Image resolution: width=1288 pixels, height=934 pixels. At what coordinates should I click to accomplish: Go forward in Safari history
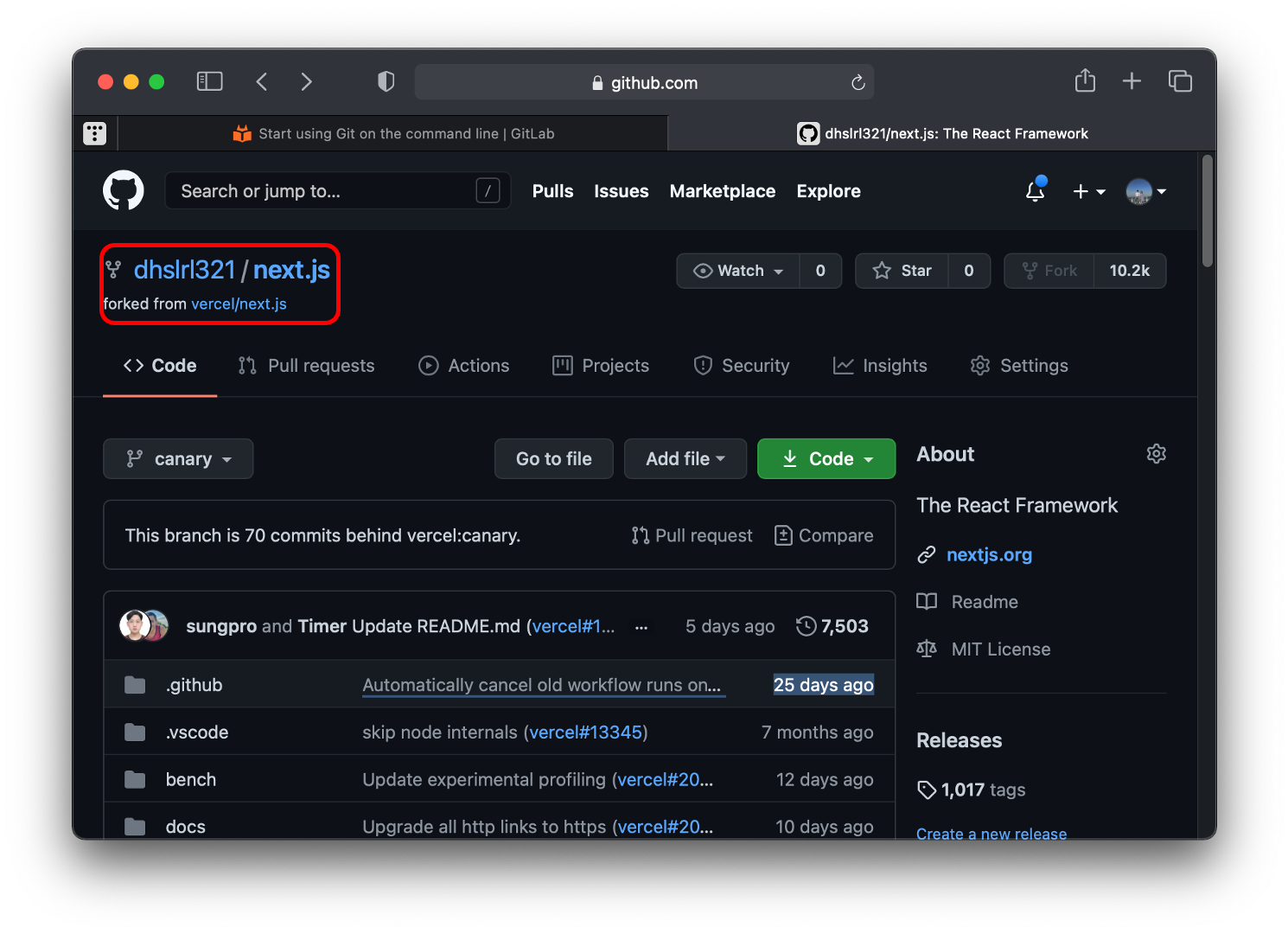(306, 81)
